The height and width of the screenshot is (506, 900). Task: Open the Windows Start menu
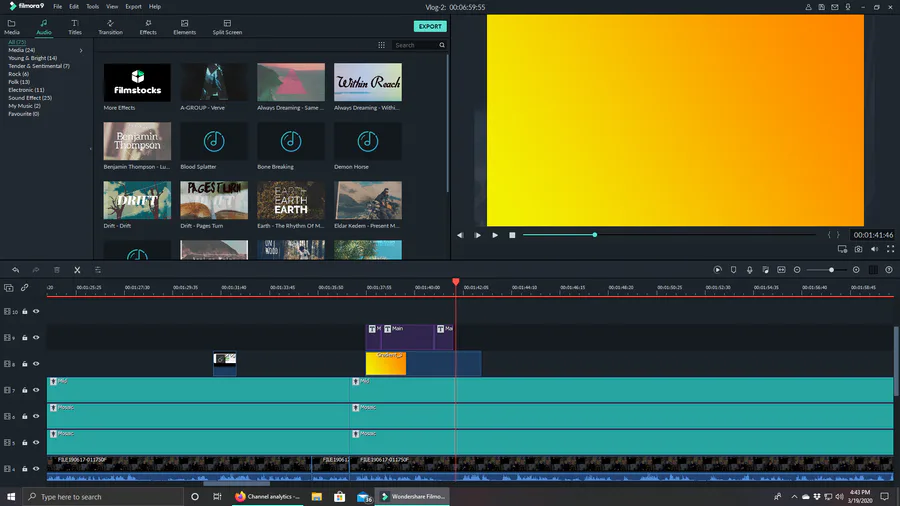click(11, 497)
